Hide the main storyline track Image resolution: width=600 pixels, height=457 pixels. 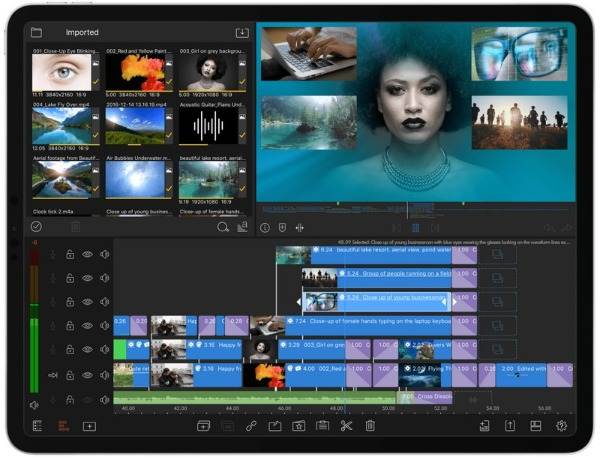87,375
